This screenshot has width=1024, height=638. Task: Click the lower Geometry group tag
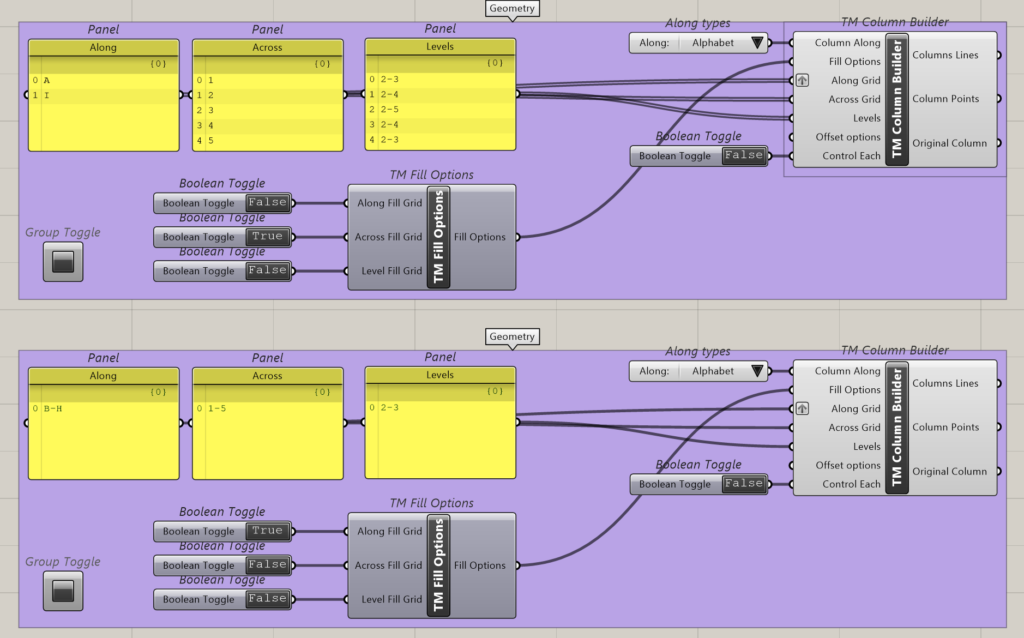(512, 337)
